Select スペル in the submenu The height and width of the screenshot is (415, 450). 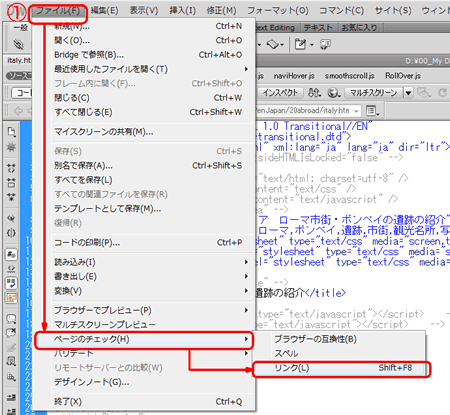tap(341, 353)
